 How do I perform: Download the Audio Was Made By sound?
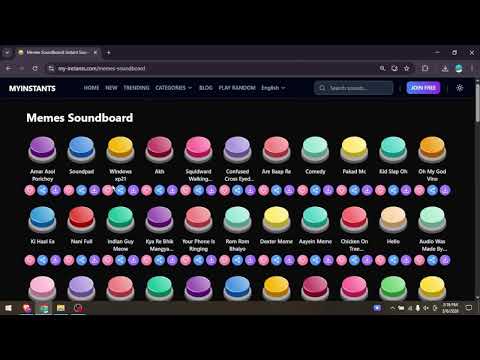coord(446,260)
